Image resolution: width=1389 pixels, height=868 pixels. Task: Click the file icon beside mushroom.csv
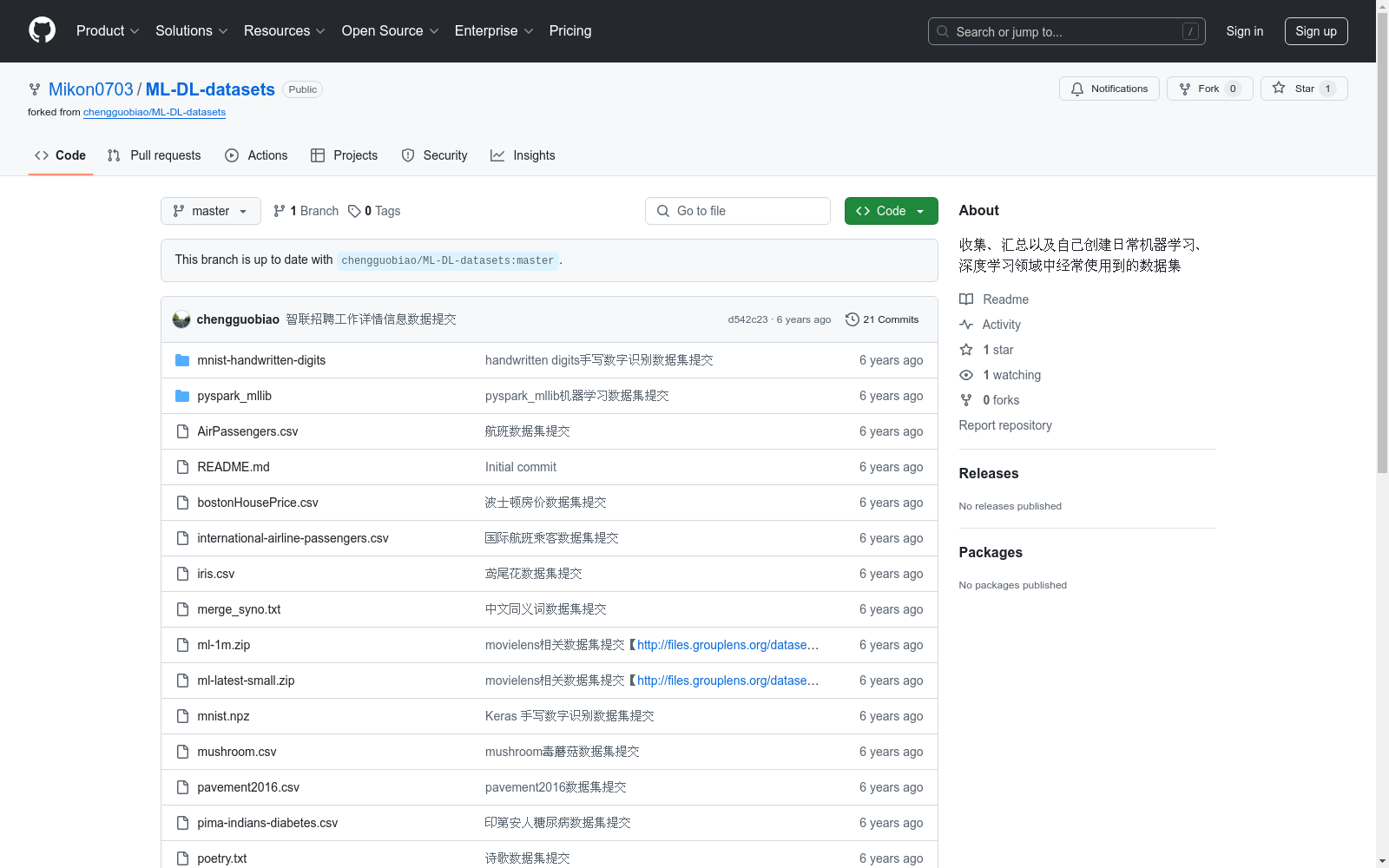(182, 752)
